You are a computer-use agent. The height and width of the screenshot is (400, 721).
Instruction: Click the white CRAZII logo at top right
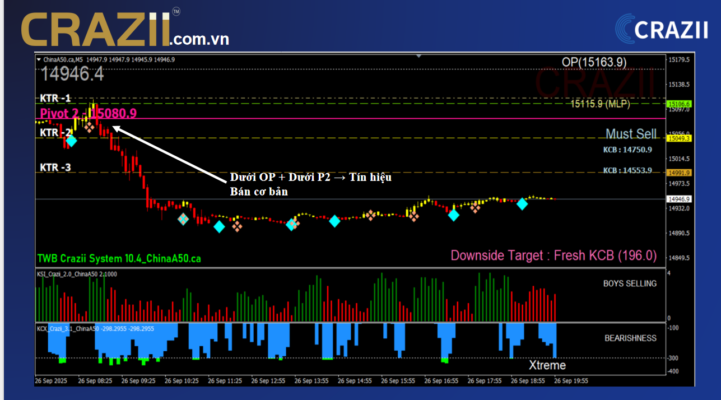662,29
